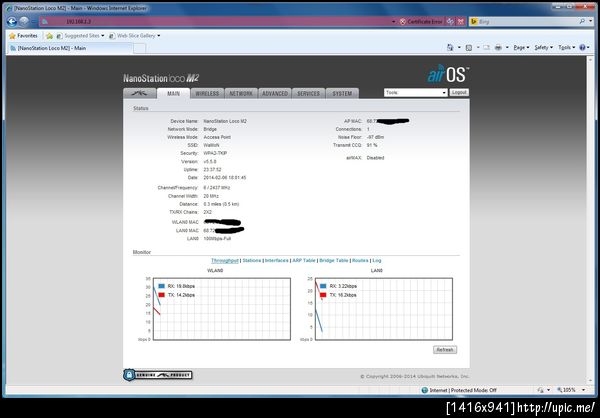Click the Feeds icon in command bar
This screenshot has height=418, width=600.
click(469, 47)
